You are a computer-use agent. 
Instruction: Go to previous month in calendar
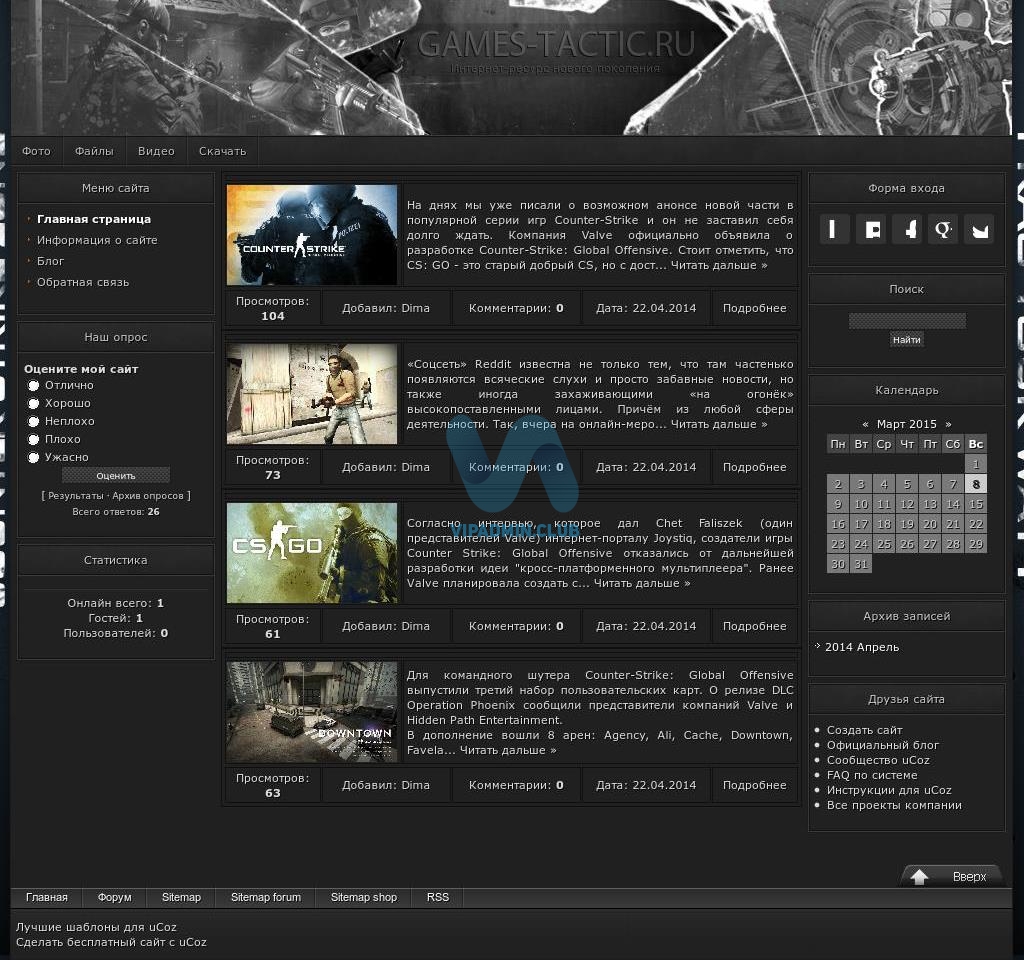(865, 424)
